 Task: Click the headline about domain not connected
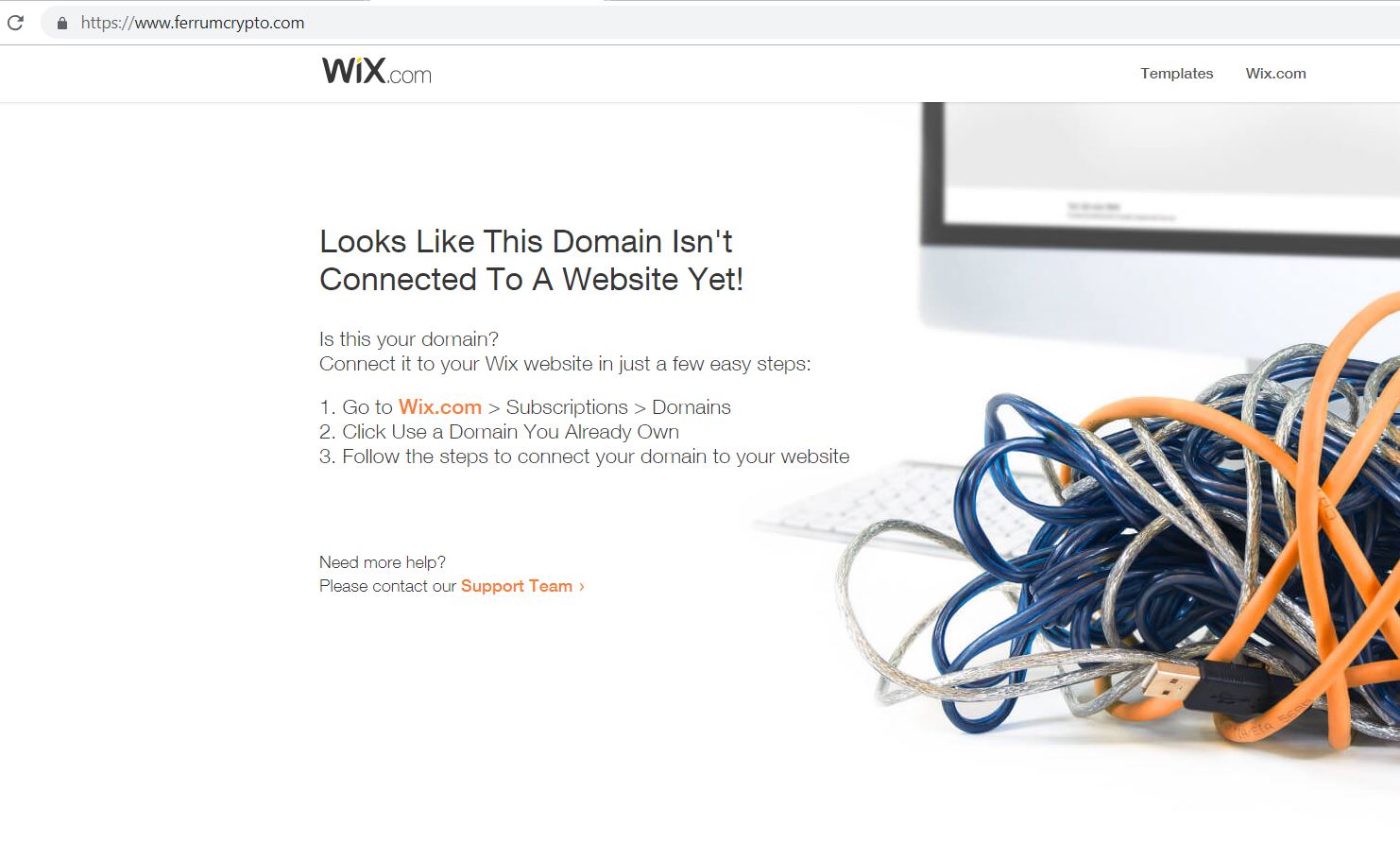[532, 260]
